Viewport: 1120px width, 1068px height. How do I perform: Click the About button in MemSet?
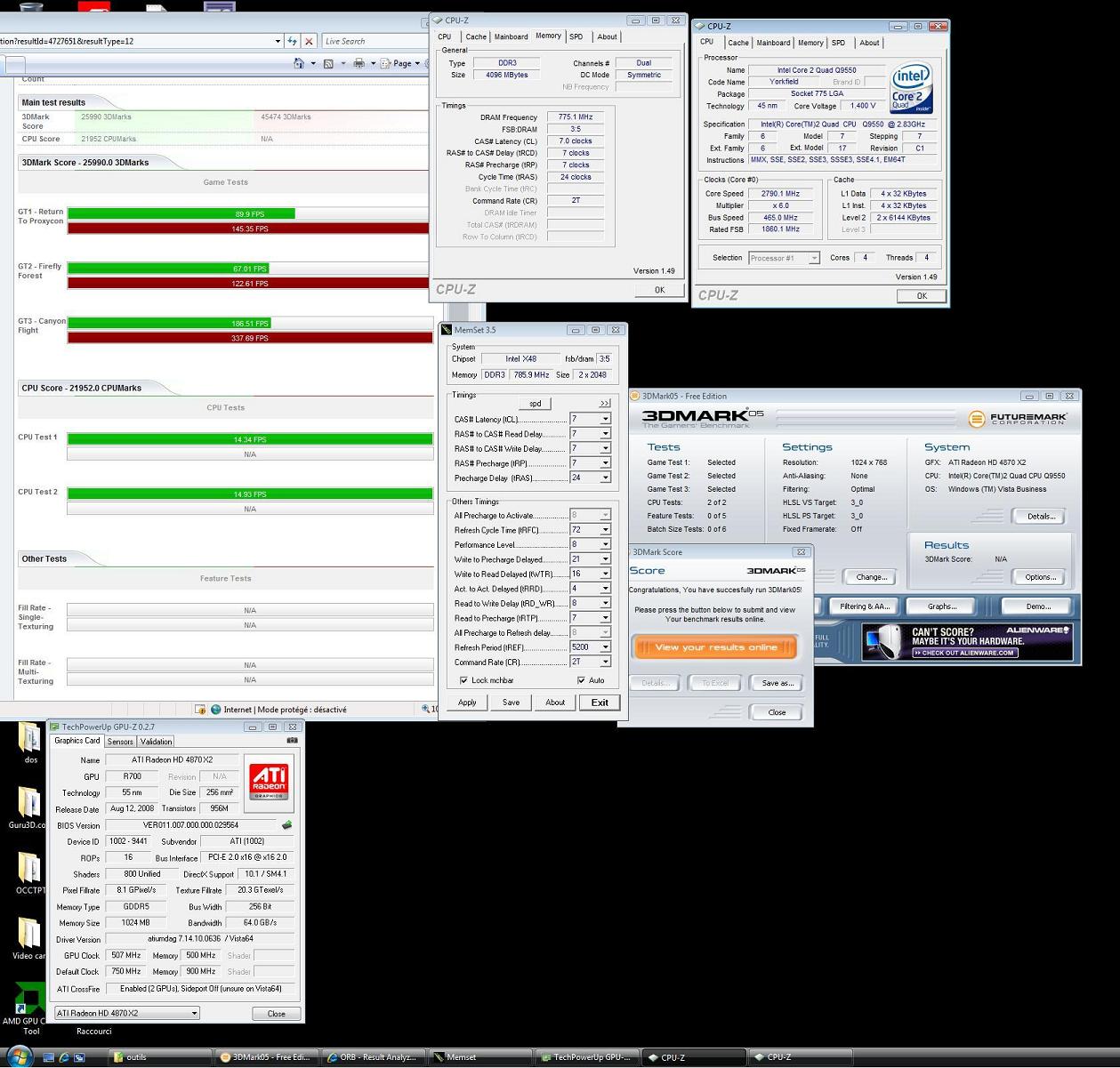[555, 703]
